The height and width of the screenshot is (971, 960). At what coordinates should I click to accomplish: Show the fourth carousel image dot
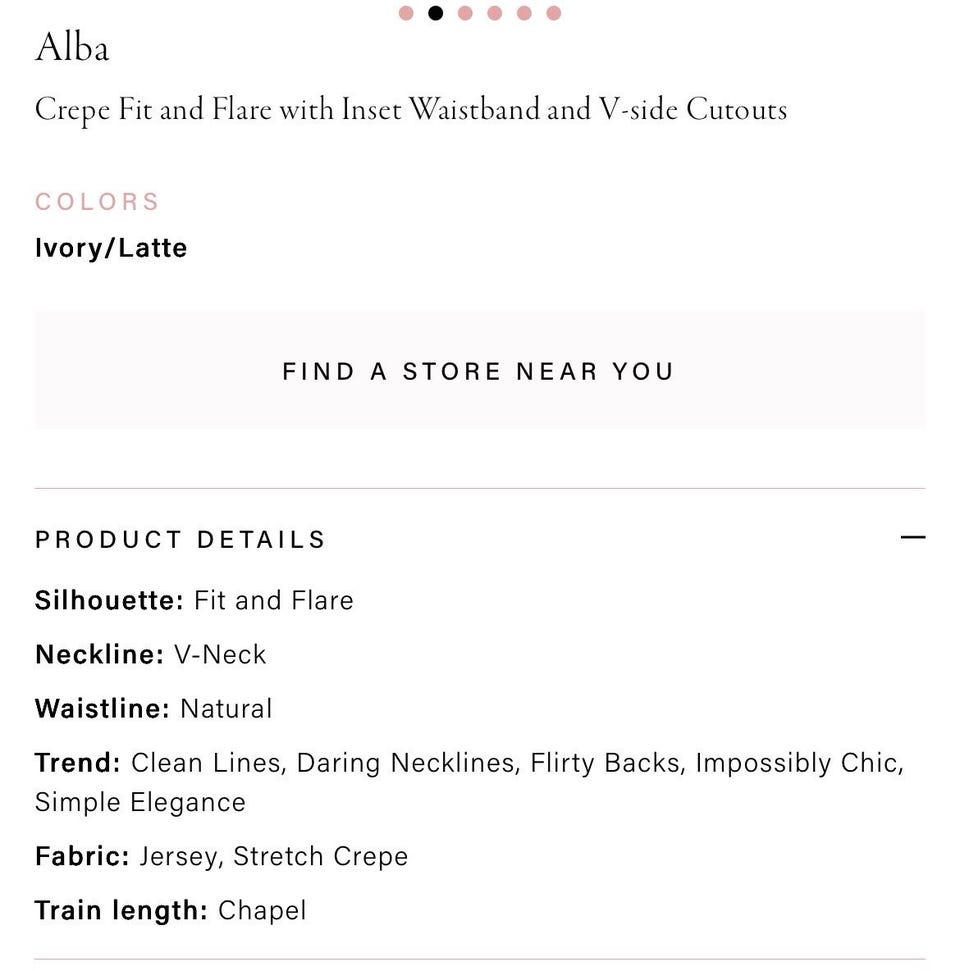point(495,13)
